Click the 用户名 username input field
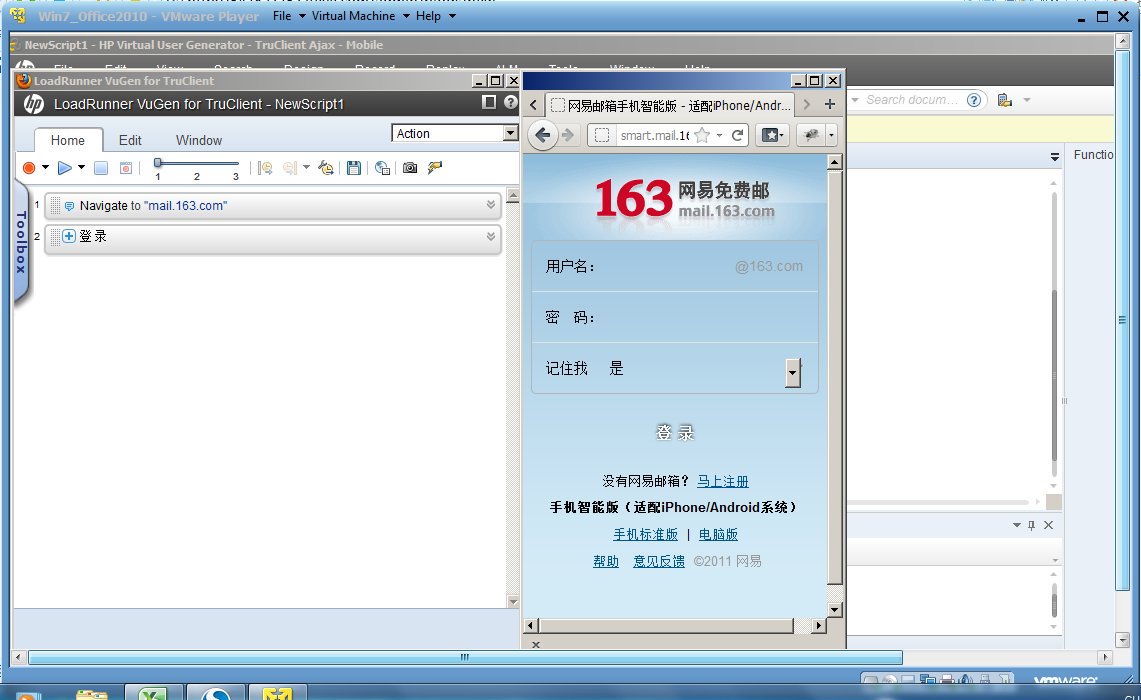Screen dimensions: 1141x700 coord(675,266)
